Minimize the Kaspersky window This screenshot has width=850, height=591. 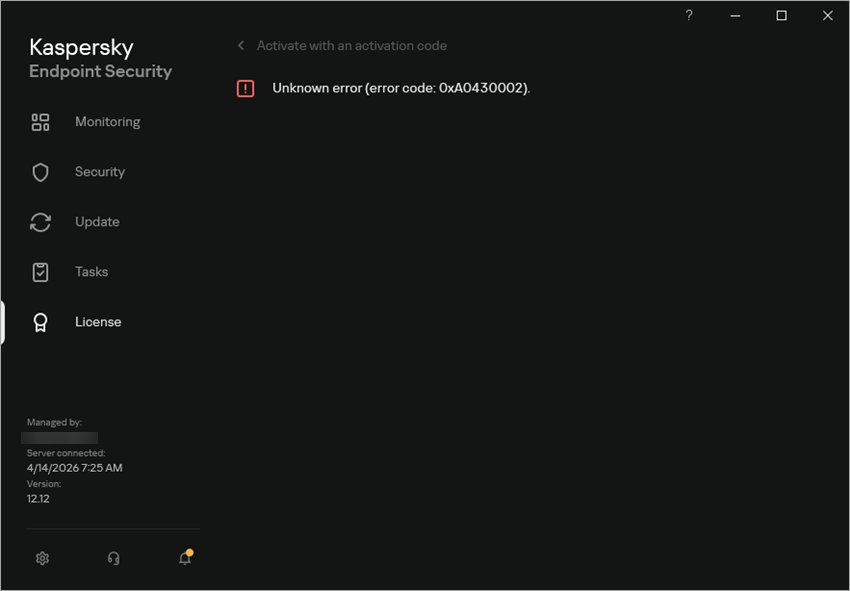tap(735, 16)
